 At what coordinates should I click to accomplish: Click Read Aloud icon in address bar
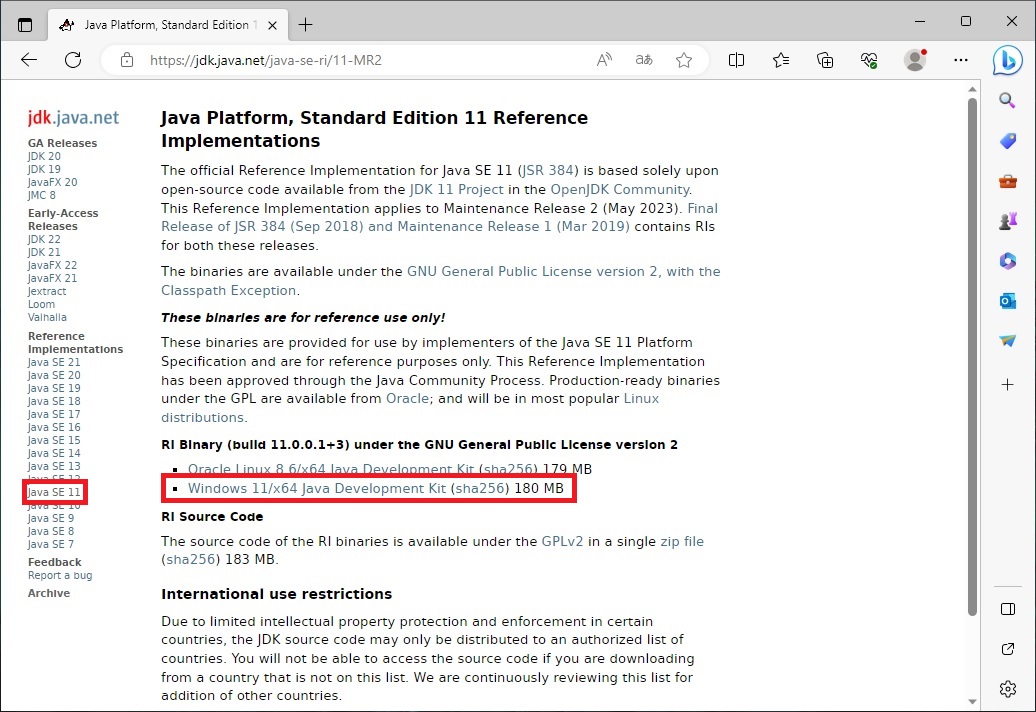[604, 60]
